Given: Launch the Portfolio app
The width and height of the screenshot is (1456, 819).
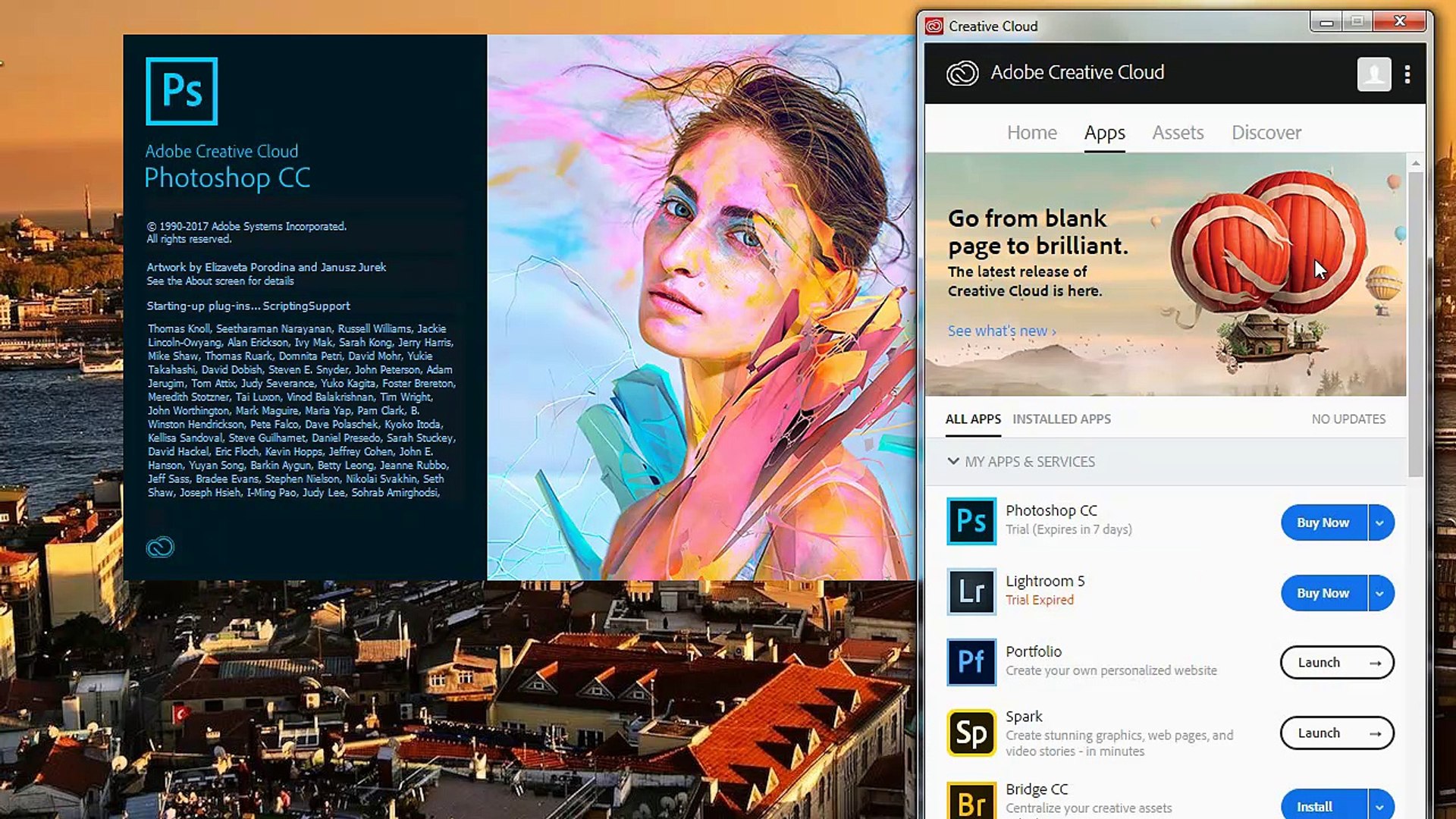Looking at the screenshot, I should (x=1336, y=663).
